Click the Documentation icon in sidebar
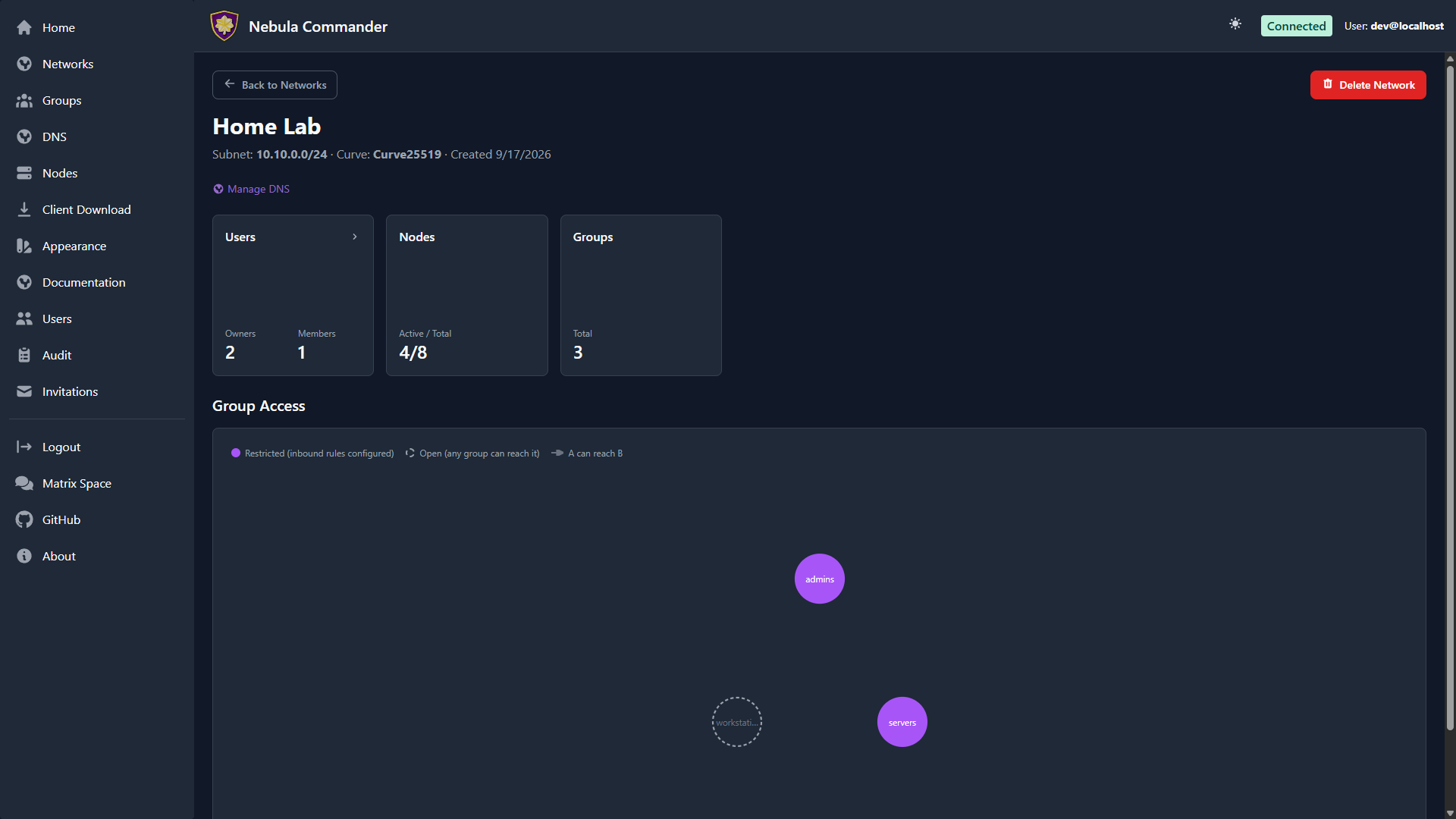1456x819 pixels. [x=24, y=282]
